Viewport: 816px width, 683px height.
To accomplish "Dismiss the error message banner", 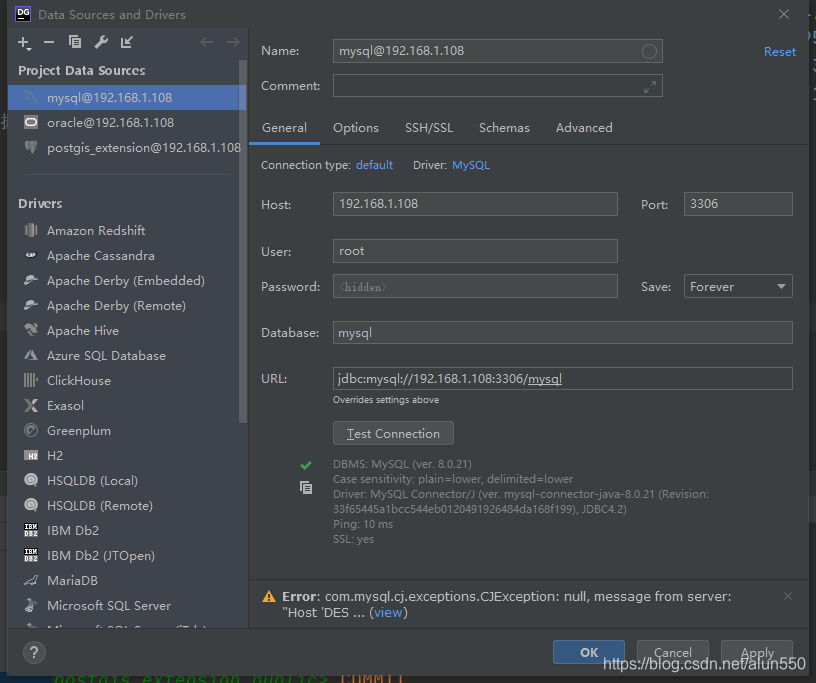I will tap(788, 596).
